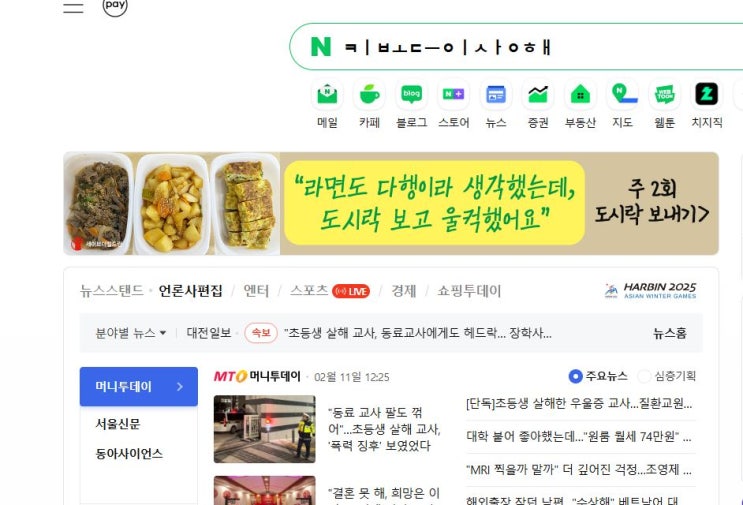743x505 pixels.
Task: Open the 부동산 real estate shortcut
Action: click(x=580, y=104)
